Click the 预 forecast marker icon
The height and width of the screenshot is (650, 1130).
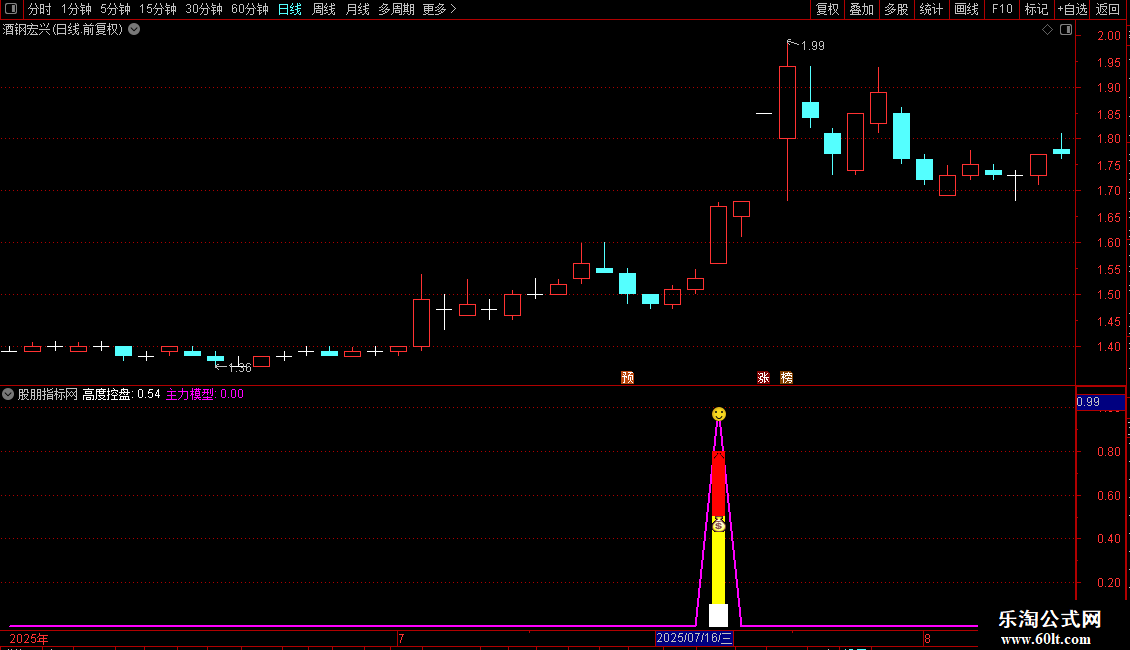click(x=628, y=378)
